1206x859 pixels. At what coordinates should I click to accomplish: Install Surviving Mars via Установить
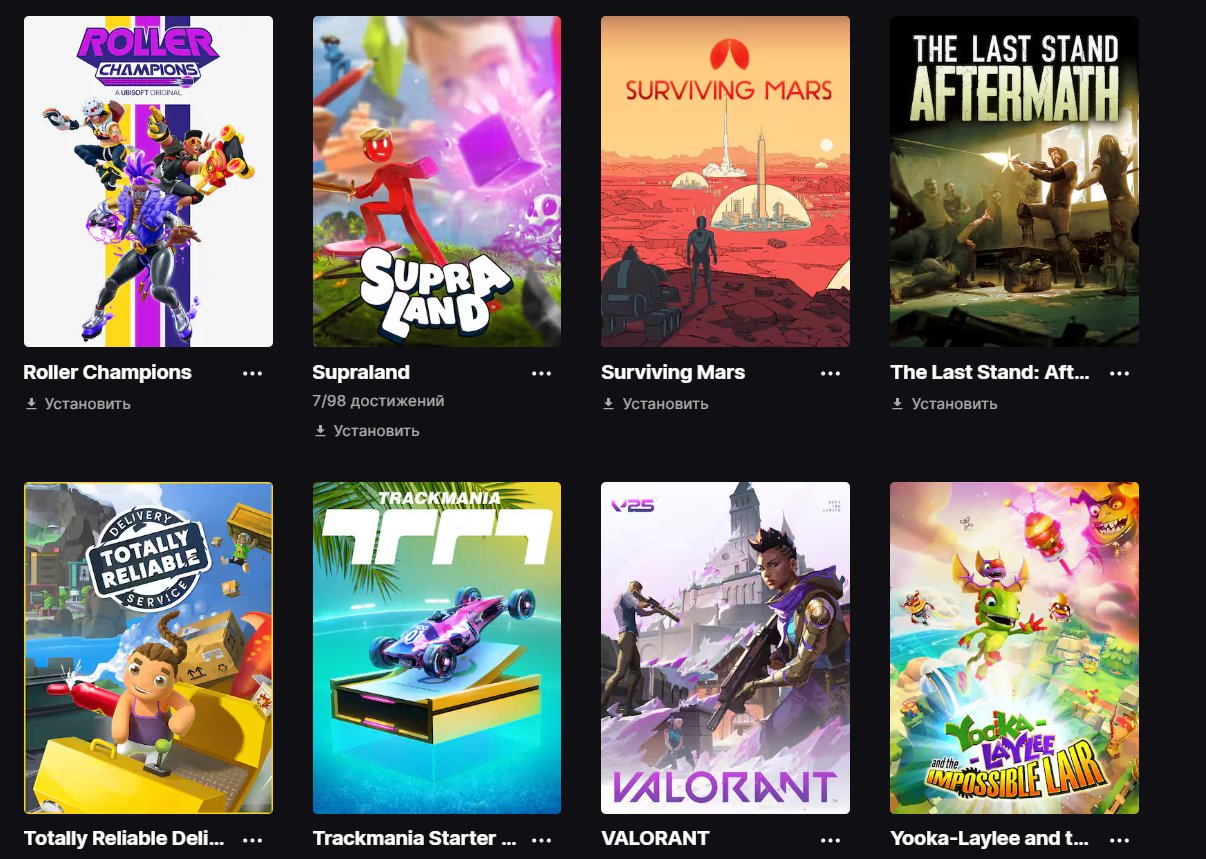(656, 404)
